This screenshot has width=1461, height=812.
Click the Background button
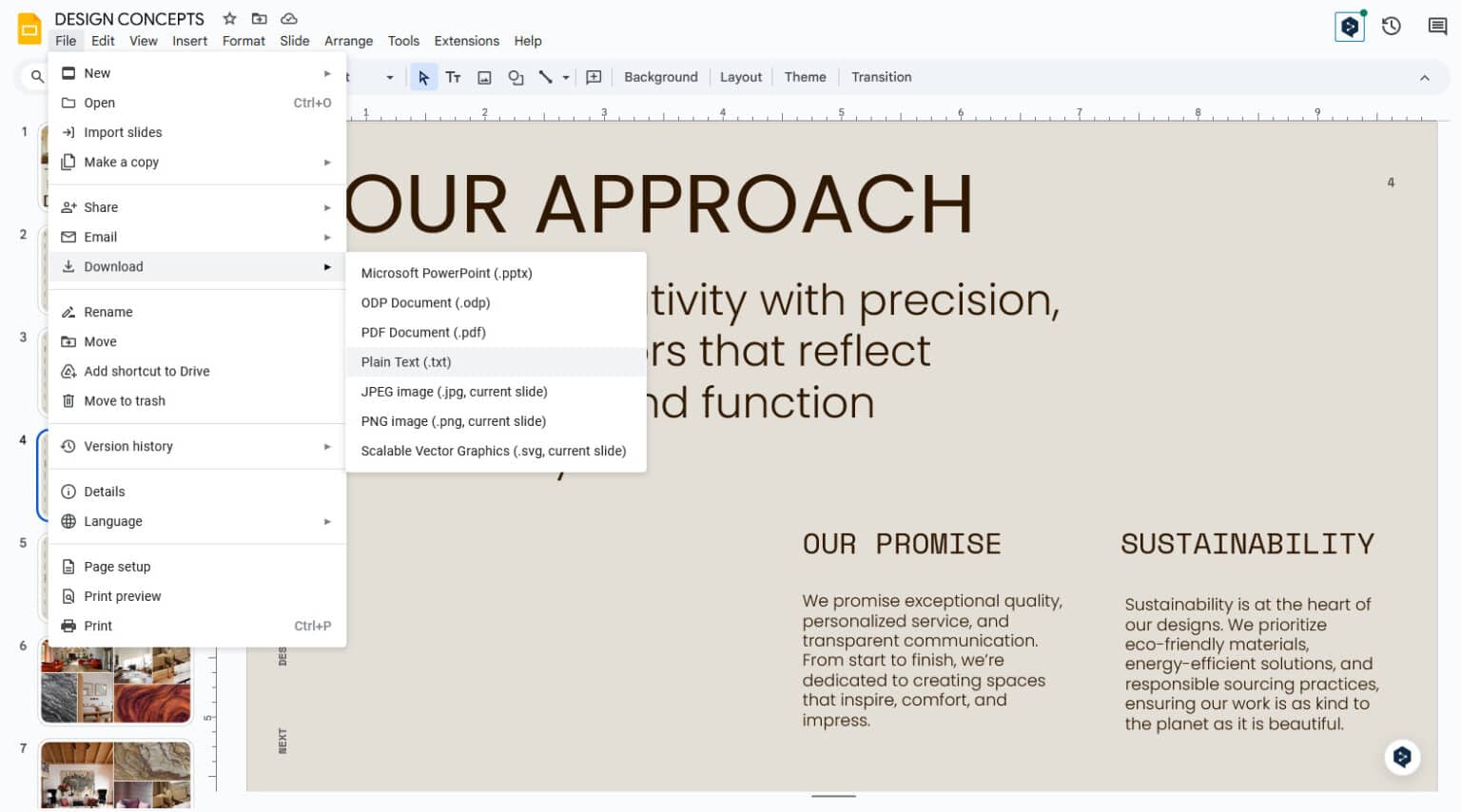(660, 77)
